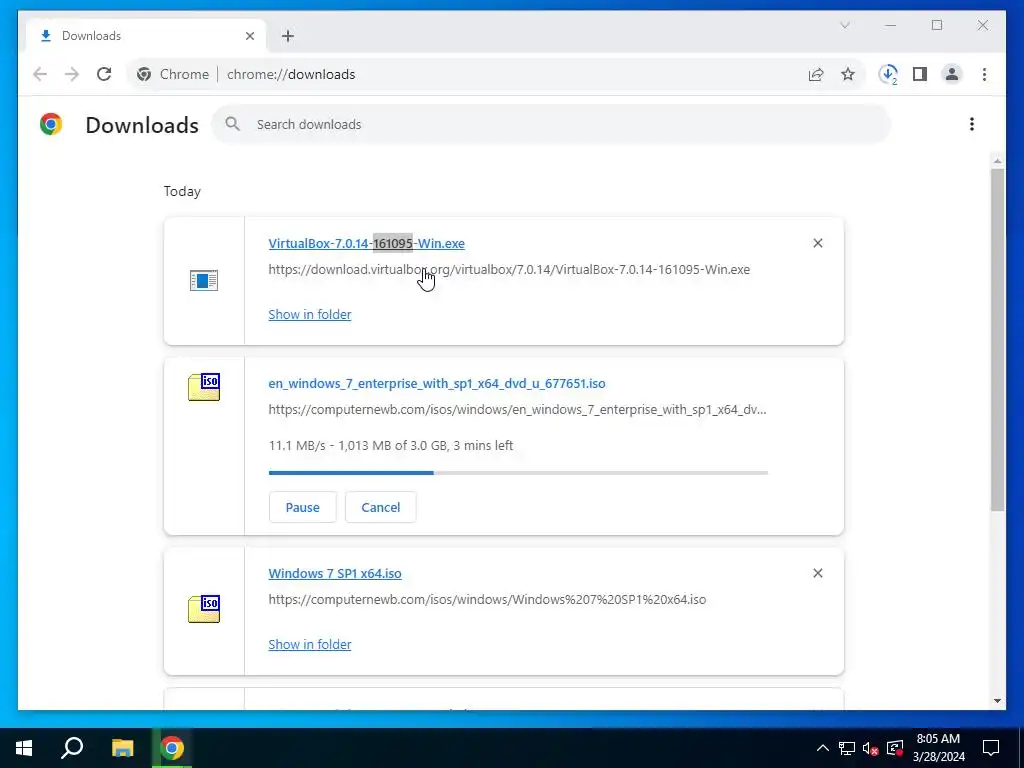
Task: Remove VirtualBox download from list
Action: [818, 243]
